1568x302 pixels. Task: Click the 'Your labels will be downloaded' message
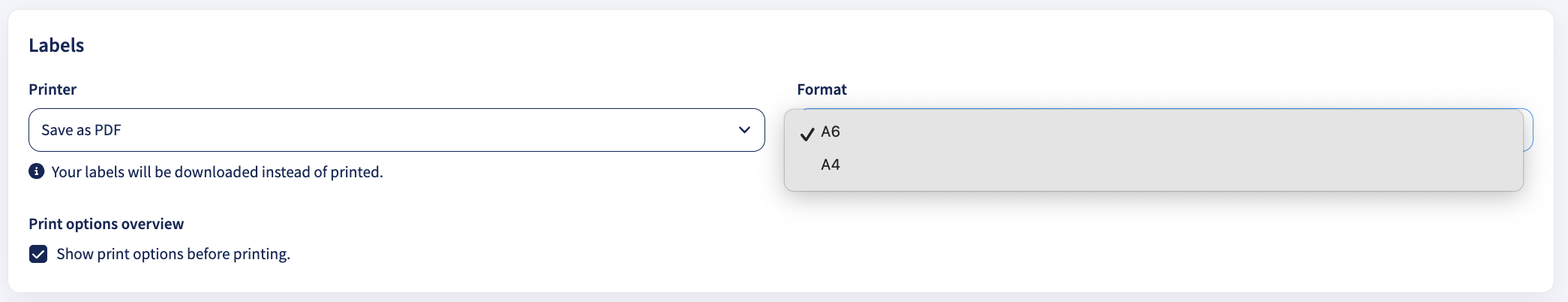(x=217, y=172)
